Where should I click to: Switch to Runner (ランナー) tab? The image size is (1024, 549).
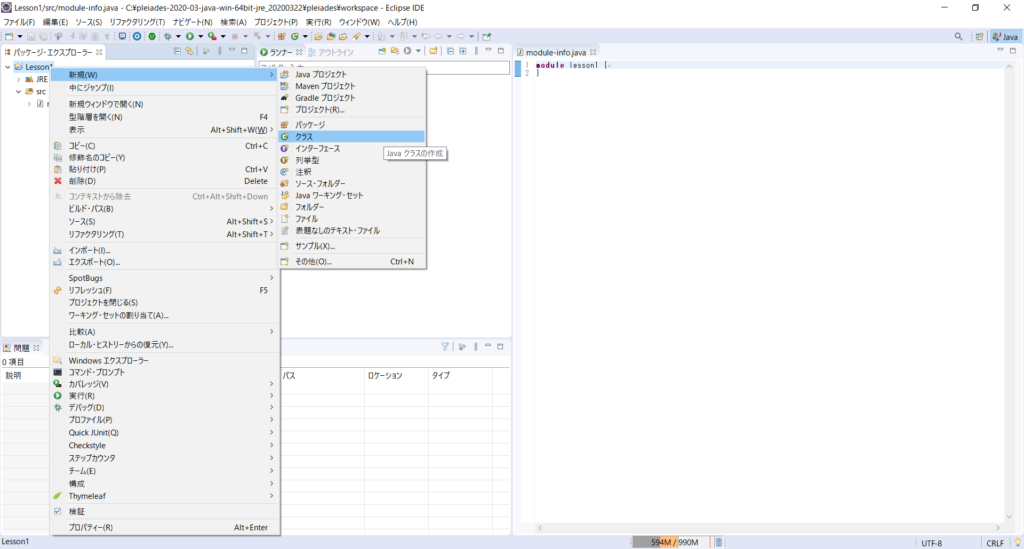[x=281, y=52]
